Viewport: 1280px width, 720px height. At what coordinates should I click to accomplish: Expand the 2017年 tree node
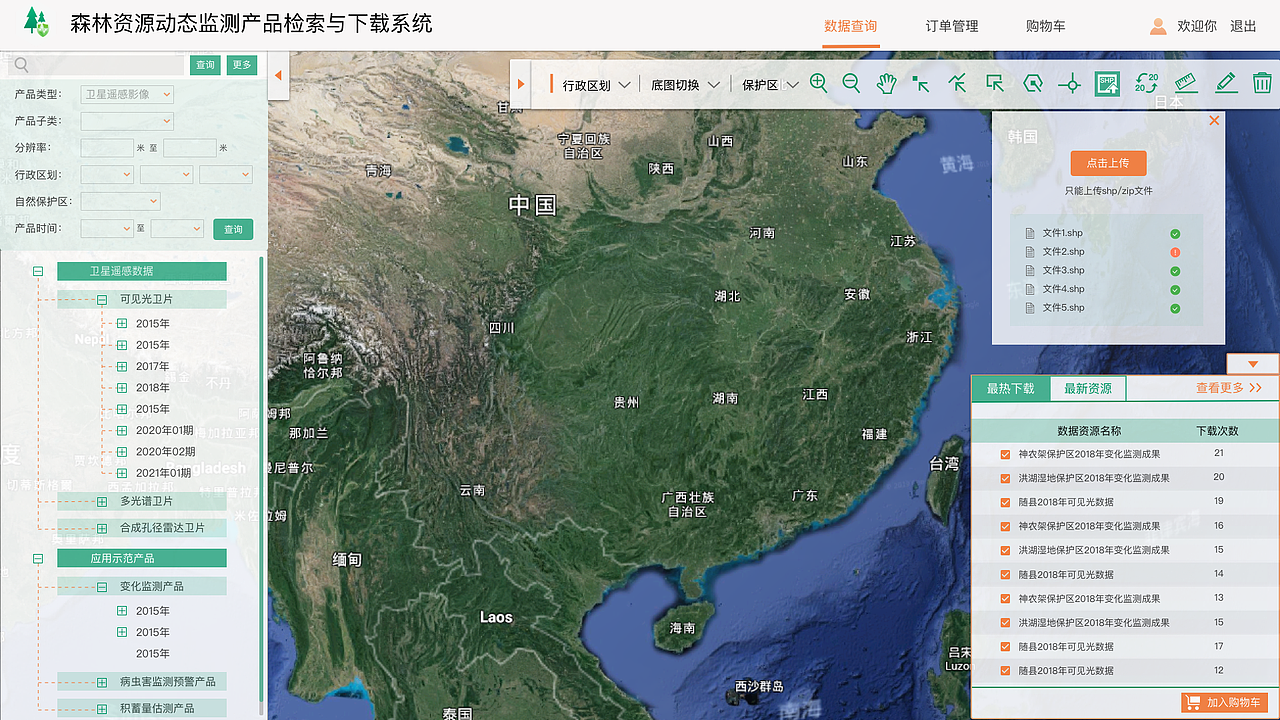(x=122, y=366)
